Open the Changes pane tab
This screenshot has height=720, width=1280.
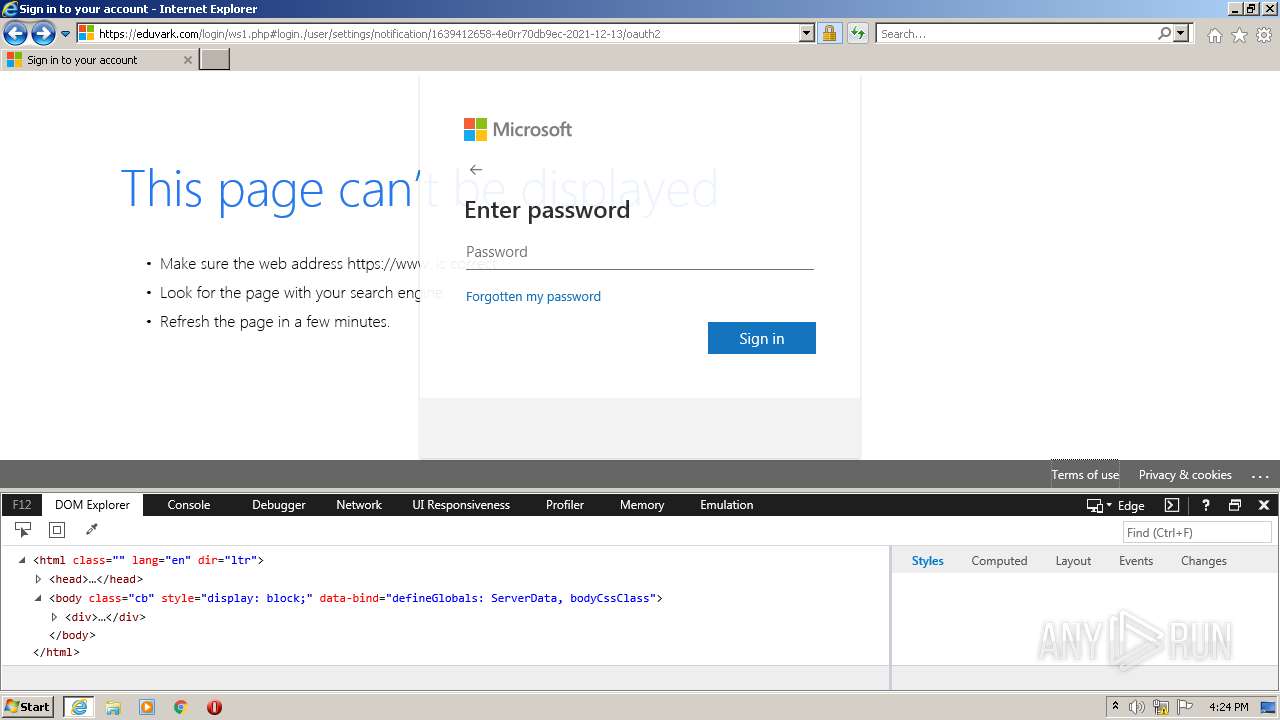coord(1203,561)
